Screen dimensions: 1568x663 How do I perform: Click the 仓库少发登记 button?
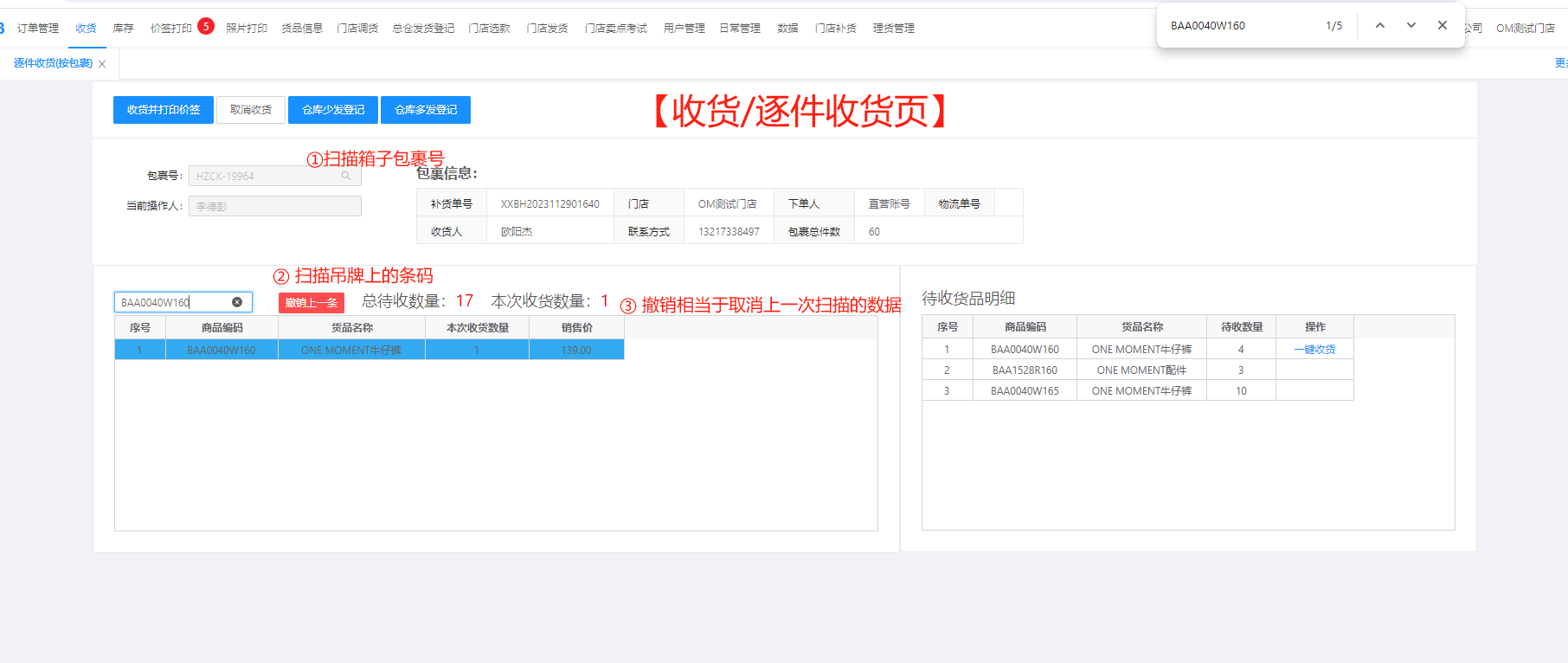click(x=333, y=110)
